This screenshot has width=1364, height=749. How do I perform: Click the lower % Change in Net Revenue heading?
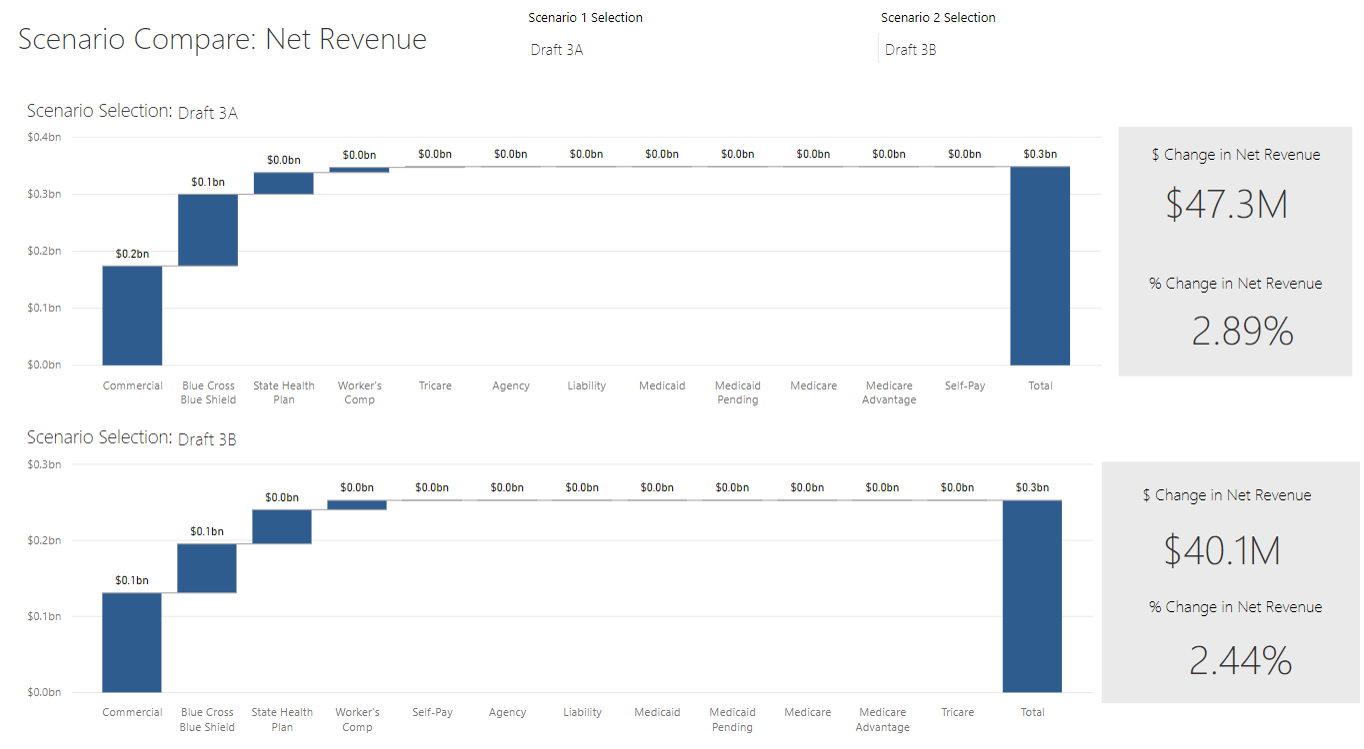[x=1235, y=607]
